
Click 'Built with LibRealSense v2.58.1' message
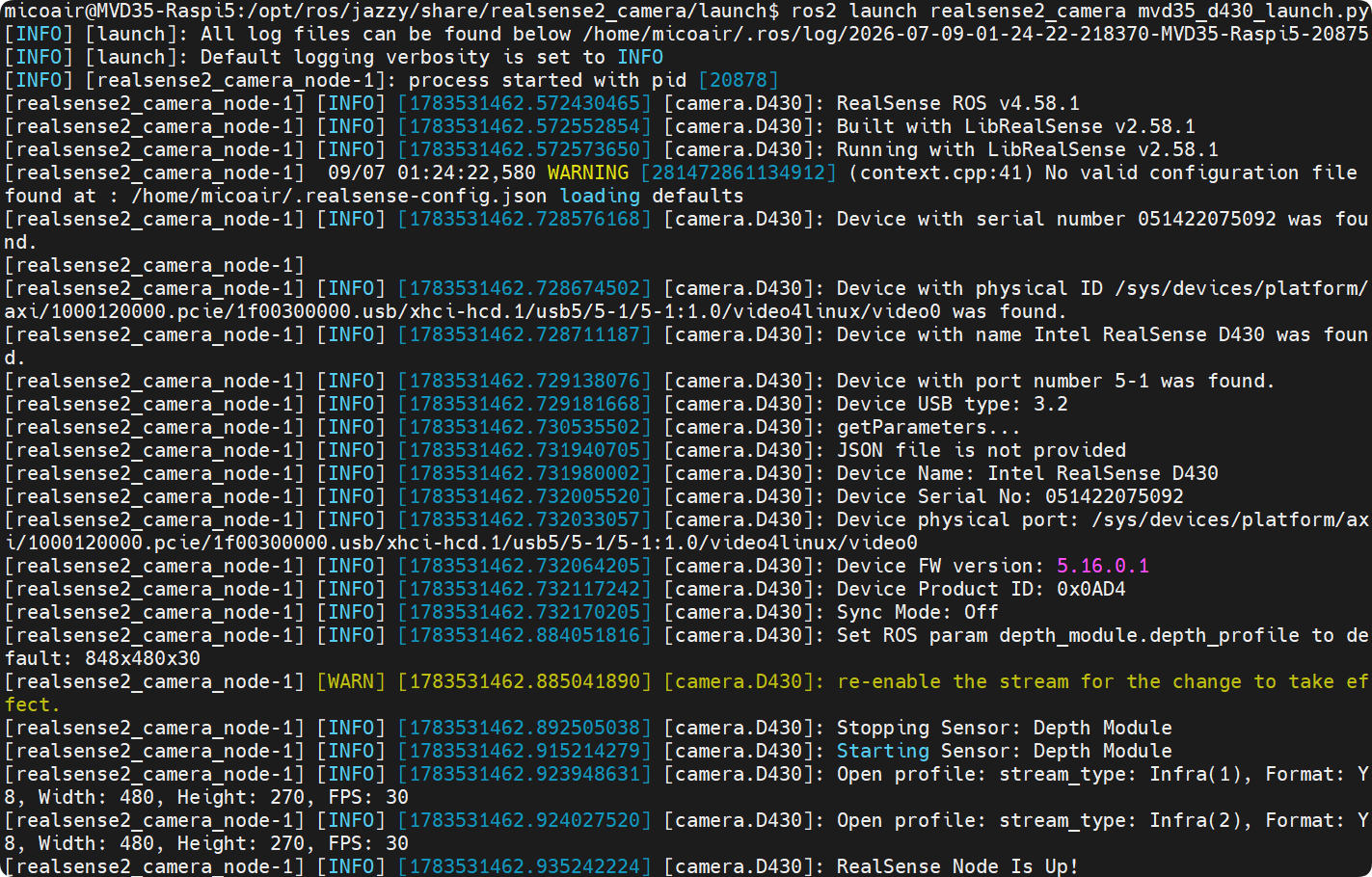(x=1015, y=127)
